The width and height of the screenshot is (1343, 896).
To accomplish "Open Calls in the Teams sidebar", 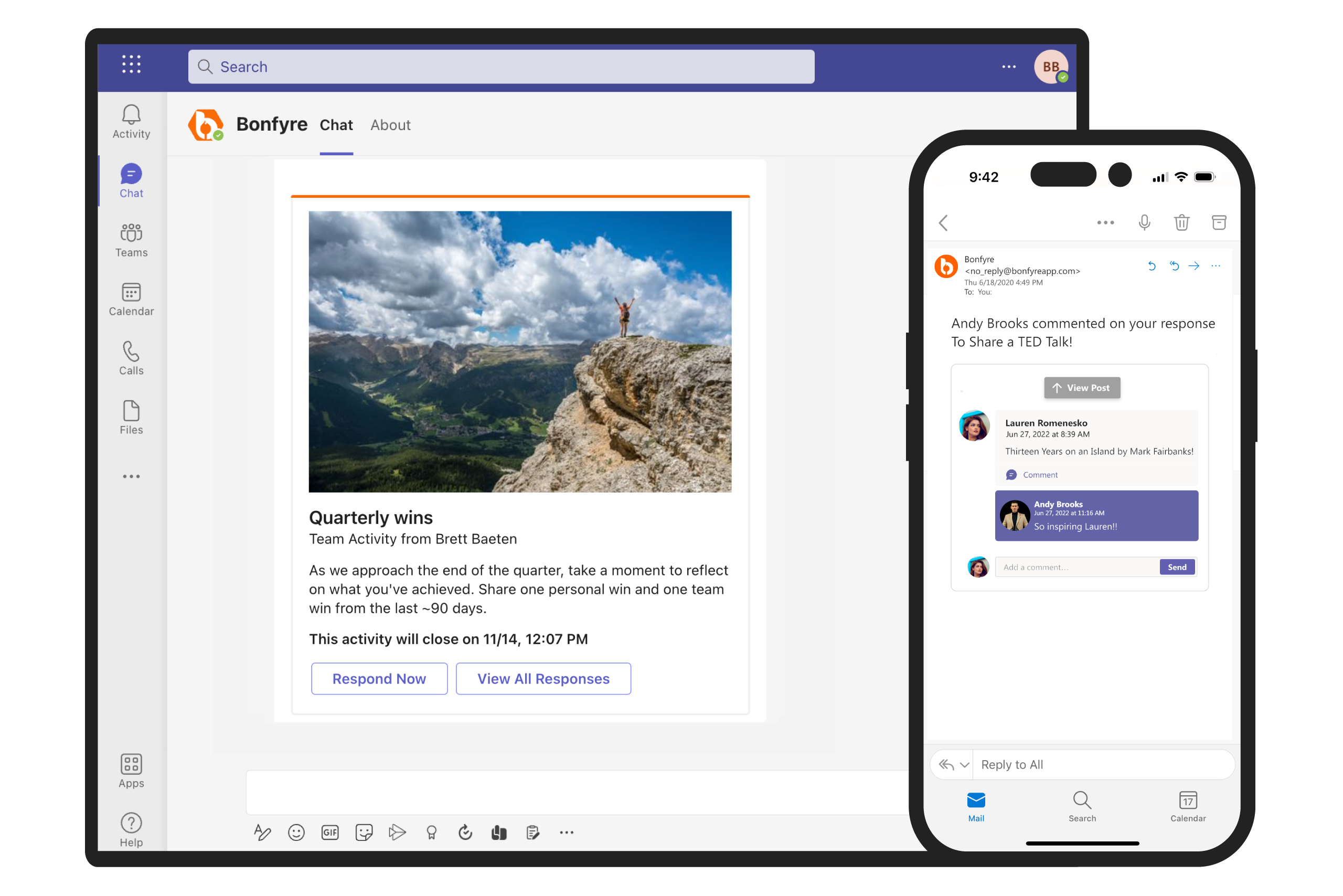I will (x=131, y=359).
